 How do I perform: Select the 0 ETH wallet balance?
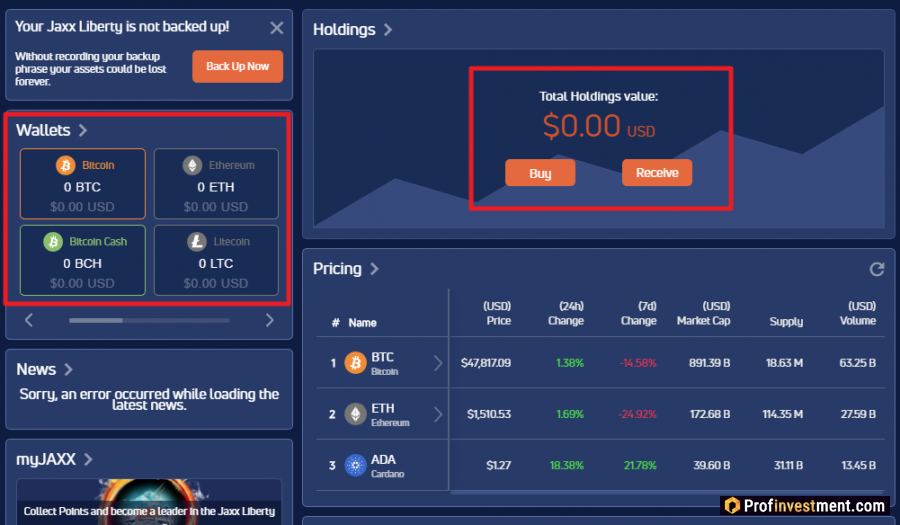216,187
